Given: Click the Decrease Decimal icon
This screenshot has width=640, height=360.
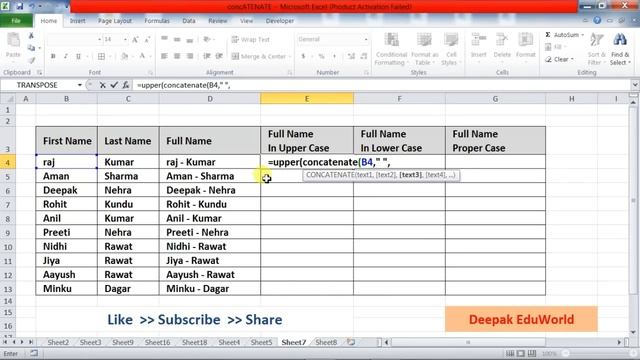Looking at the screenshot, I should coord(364,56).
